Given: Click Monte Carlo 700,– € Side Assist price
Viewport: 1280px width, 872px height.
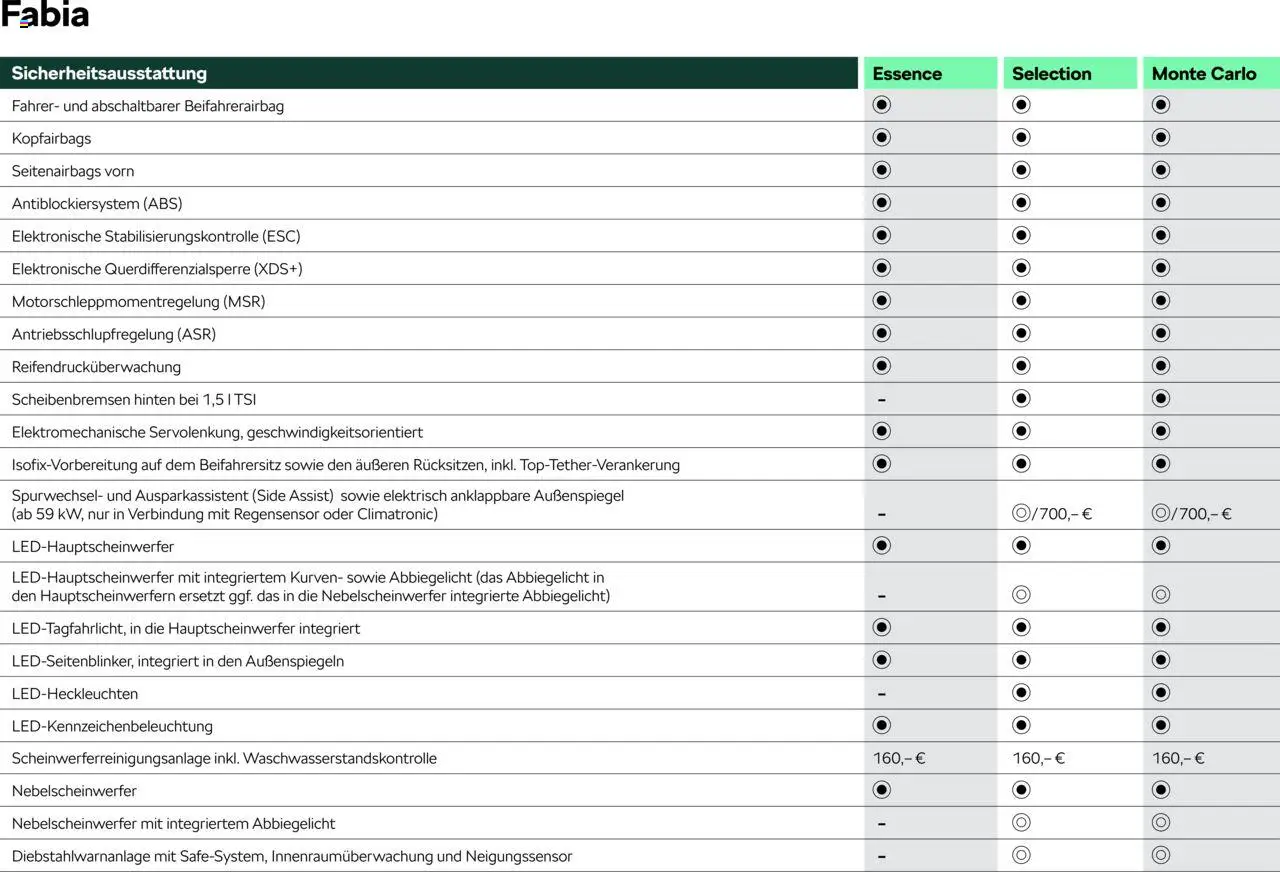Looking at the screenshot, I should (1203, 514).
